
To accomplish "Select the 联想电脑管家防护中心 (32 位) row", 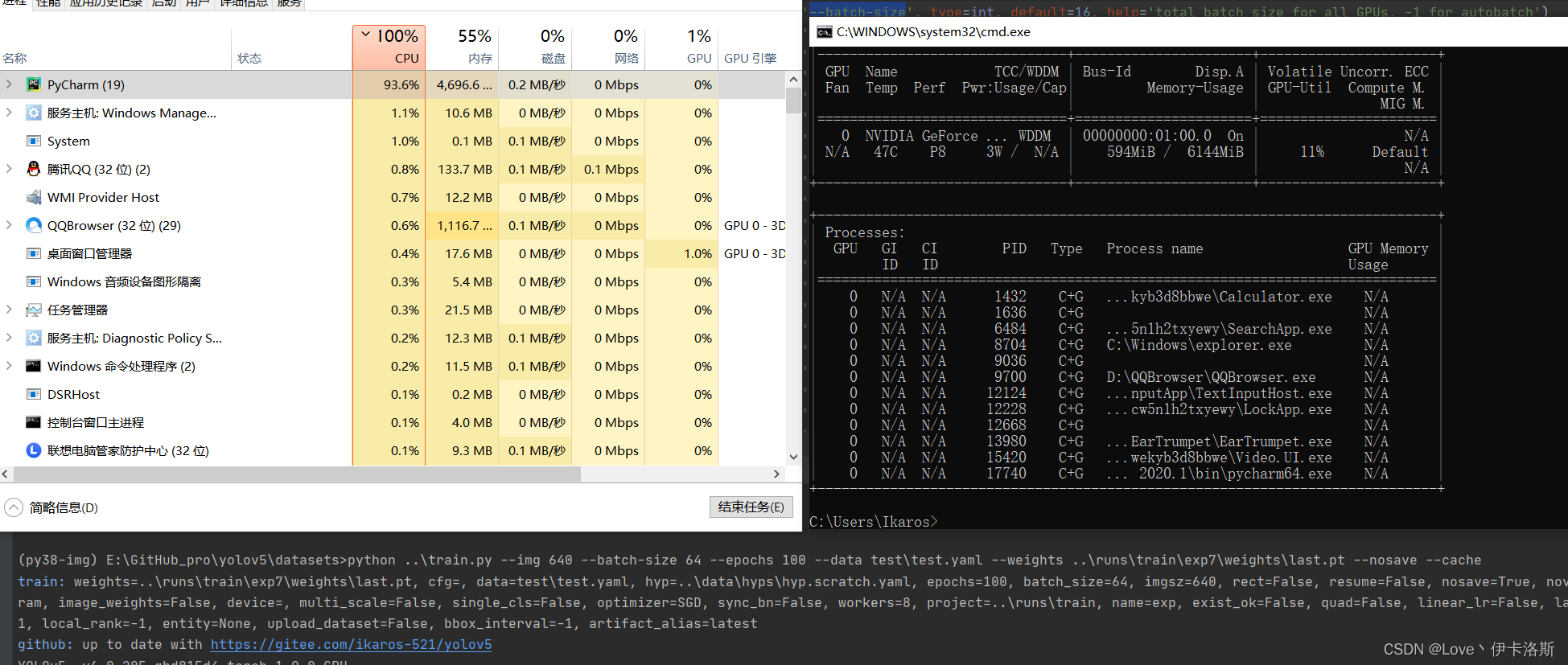I will click(x=393, y=450).
